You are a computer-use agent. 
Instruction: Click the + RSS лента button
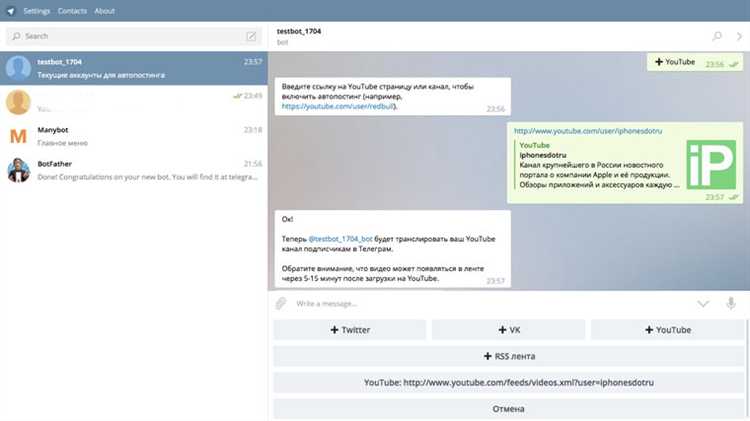coord(508,356)
